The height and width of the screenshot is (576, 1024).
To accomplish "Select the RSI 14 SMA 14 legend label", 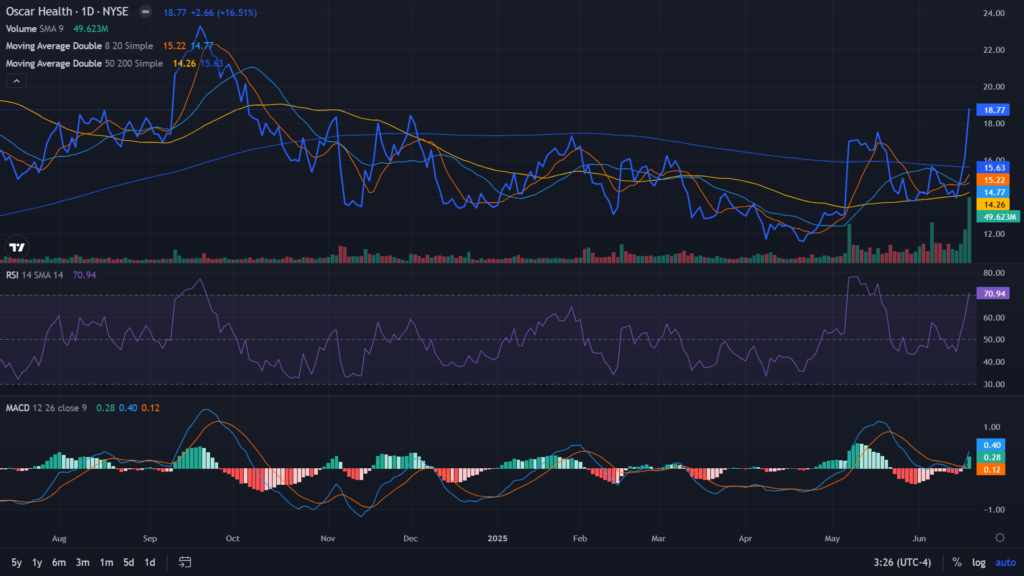I will click(35, 275).
